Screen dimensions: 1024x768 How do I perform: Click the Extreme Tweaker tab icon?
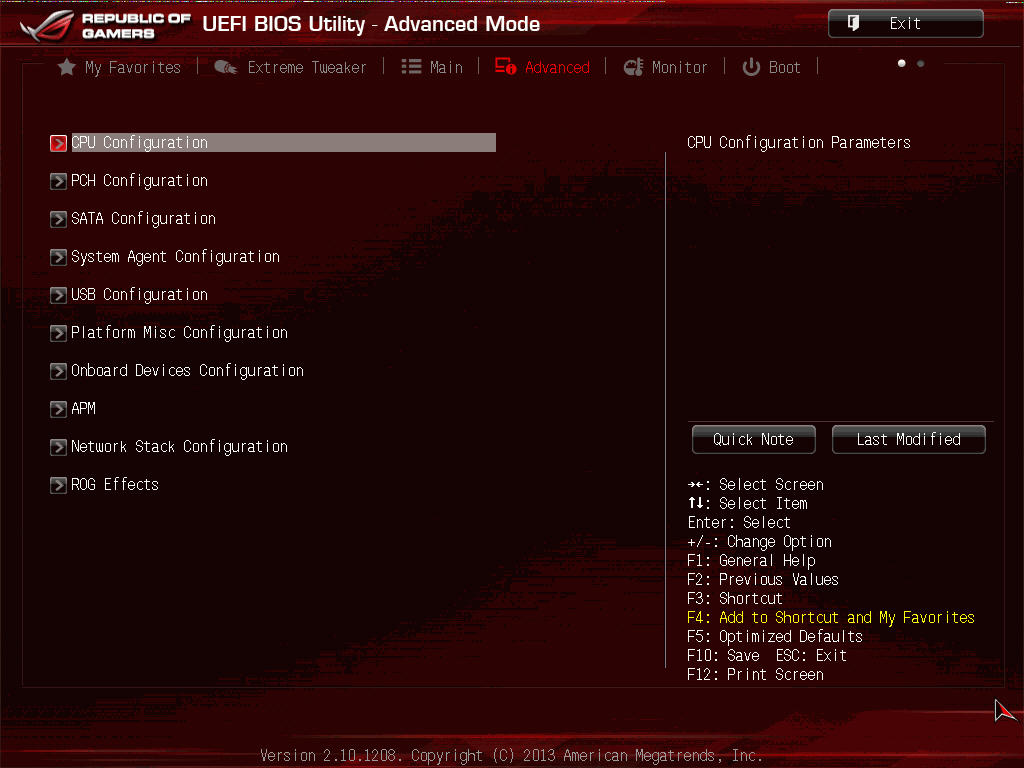[x=225, y=67]
